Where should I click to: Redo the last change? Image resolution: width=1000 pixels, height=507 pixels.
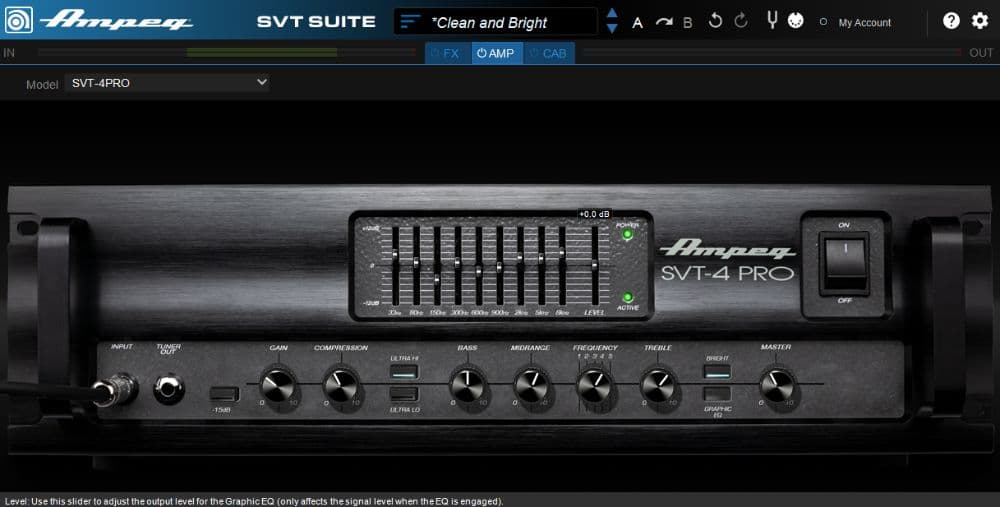tap(740, 21)
